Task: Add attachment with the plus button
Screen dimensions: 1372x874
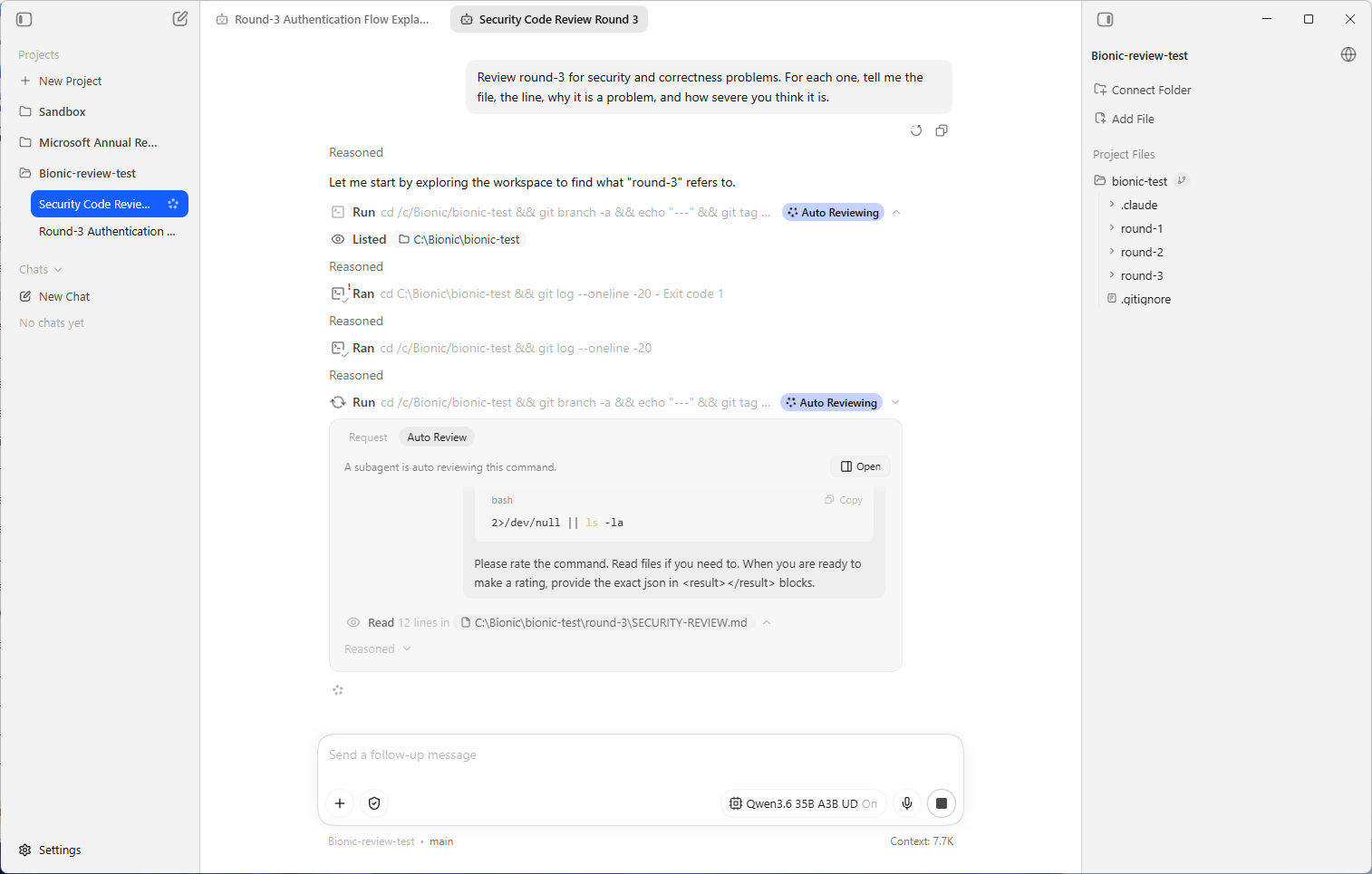Action: [x=340, y=803]
